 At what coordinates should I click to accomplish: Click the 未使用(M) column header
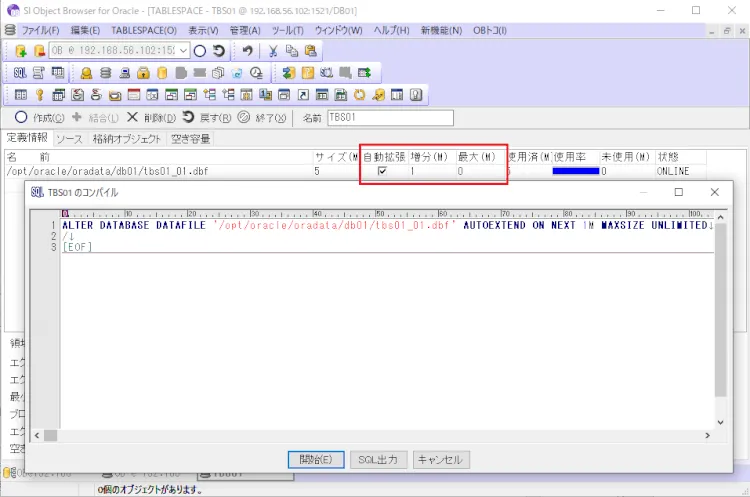[x=625, y=157]
